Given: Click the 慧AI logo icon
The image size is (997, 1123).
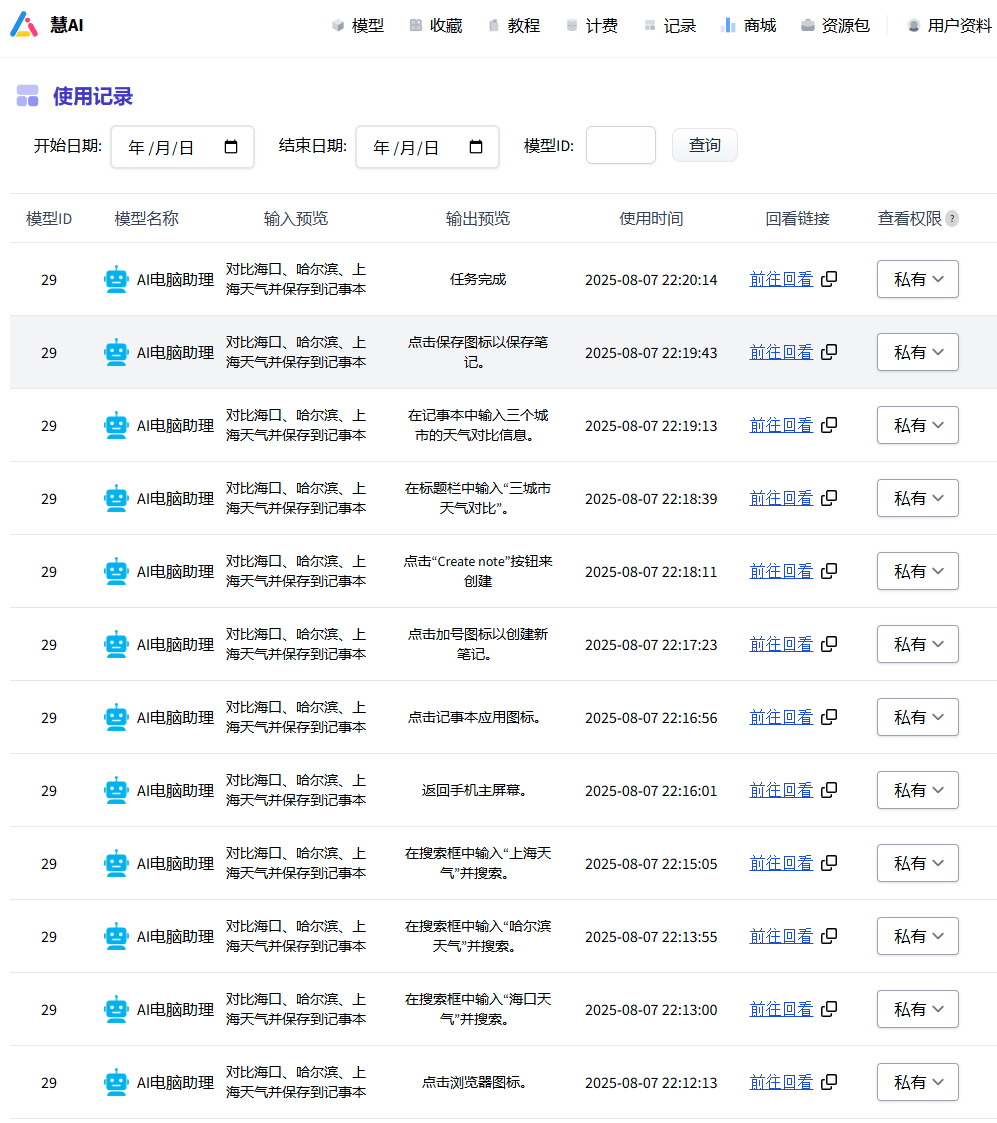Looking at the screenshot, I should (x=25, y=25).
